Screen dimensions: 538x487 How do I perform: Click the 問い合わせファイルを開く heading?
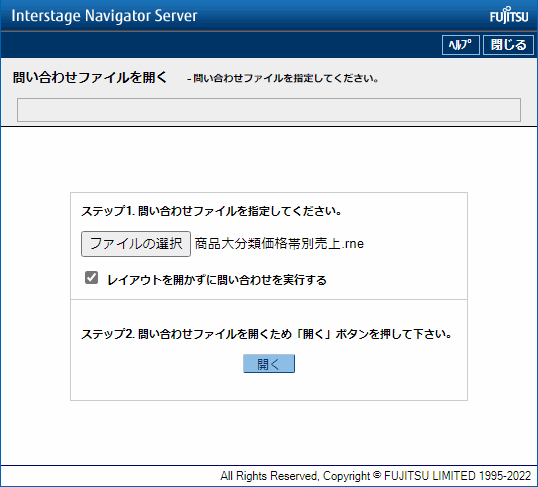point(90,77)
